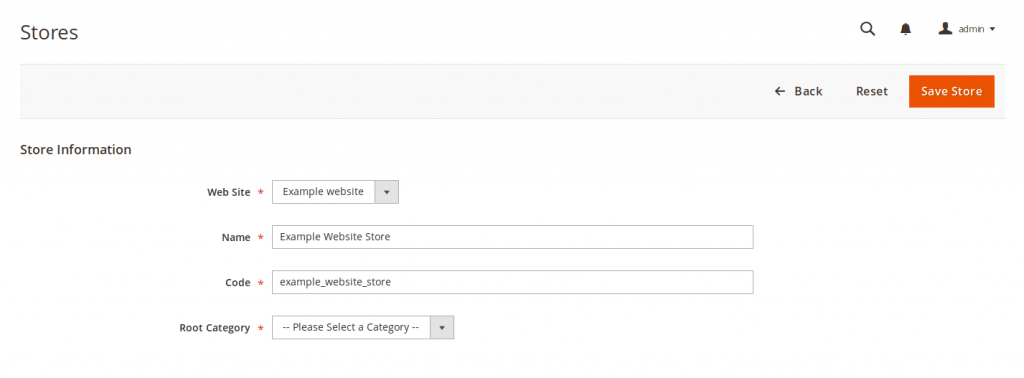Viewport: 1024px width, 378px height.
Task: Click the Code field label
Action: point(238,283)
